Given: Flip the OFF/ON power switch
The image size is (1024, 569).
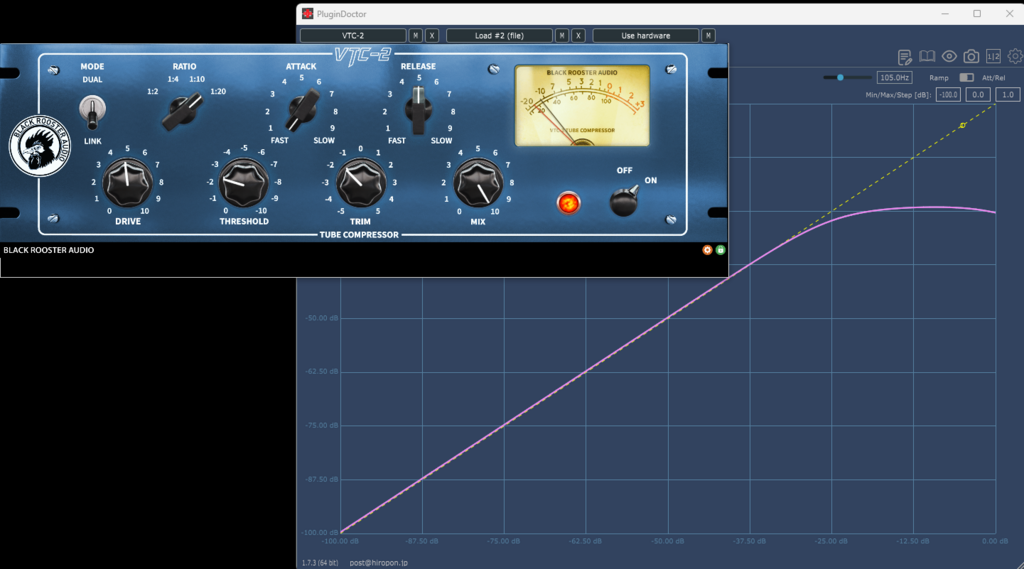Looking at the screenshot, I should click(624, 200).
